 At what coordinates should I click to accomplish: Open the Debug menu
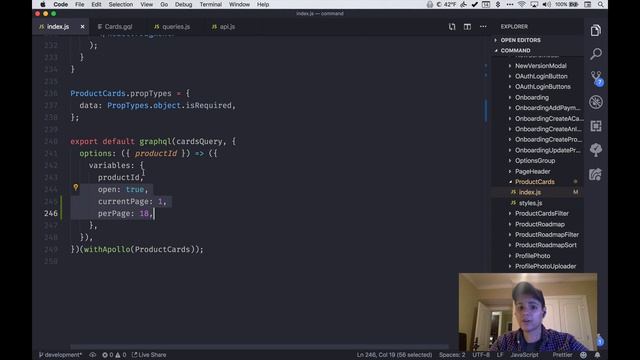pos(184,4)
